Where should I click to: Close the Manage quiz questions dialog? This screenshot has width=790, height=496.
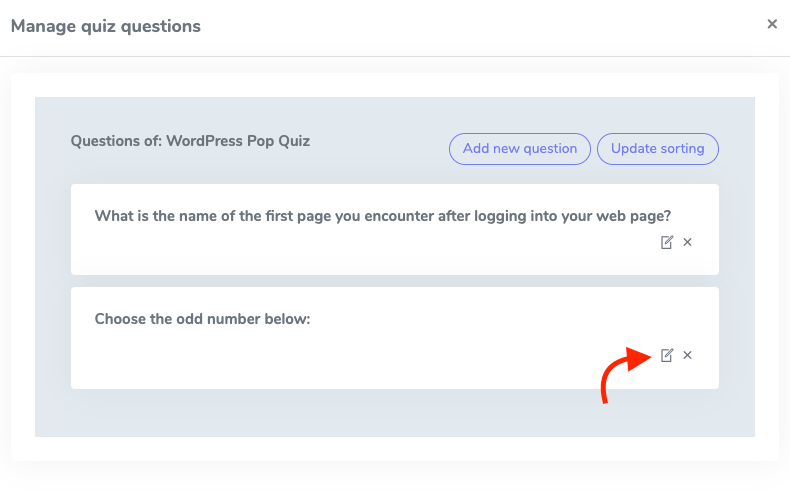(x=772, y=24)
